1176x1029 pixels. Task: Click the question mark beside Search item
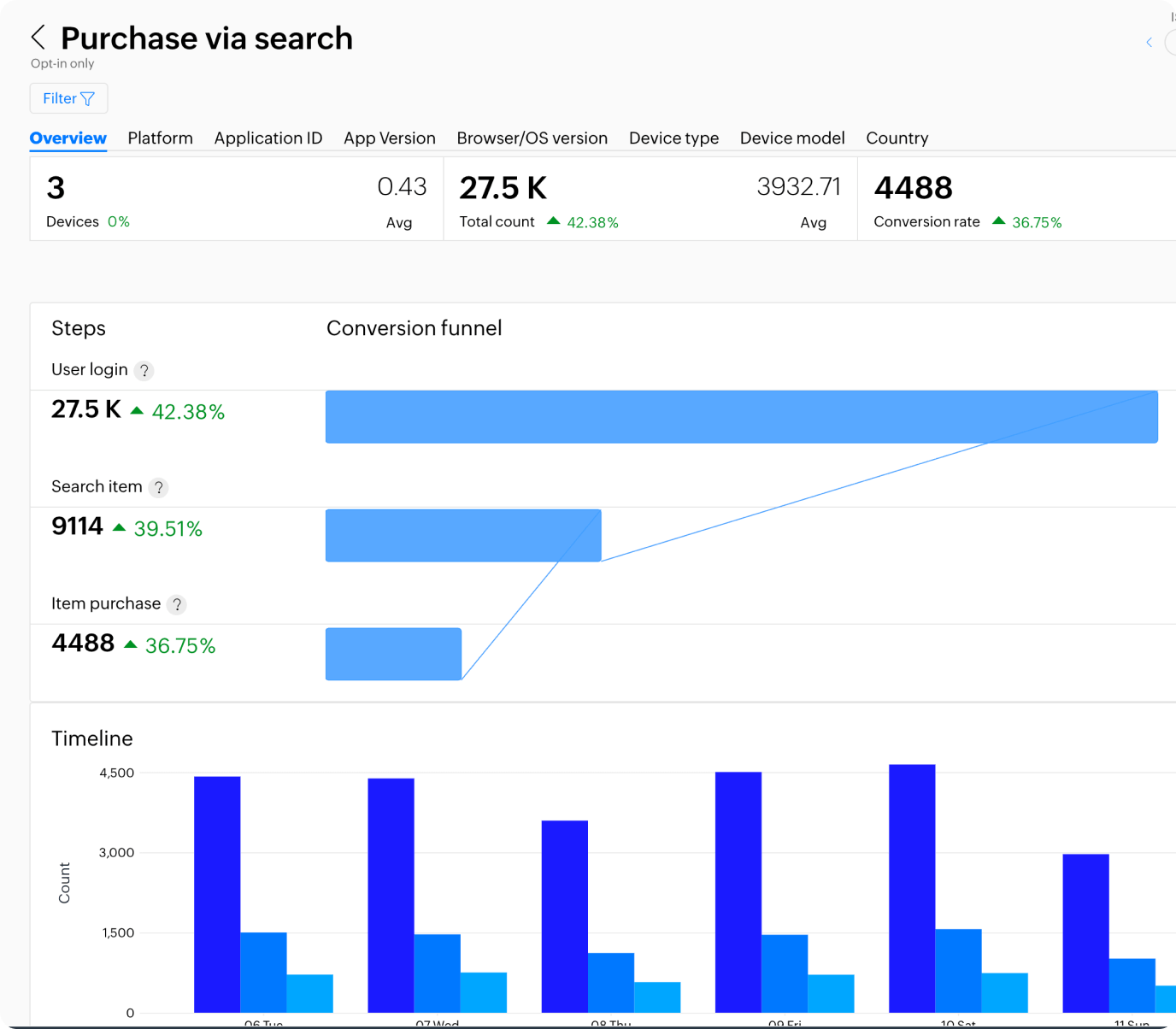click(x=159, y=488)
